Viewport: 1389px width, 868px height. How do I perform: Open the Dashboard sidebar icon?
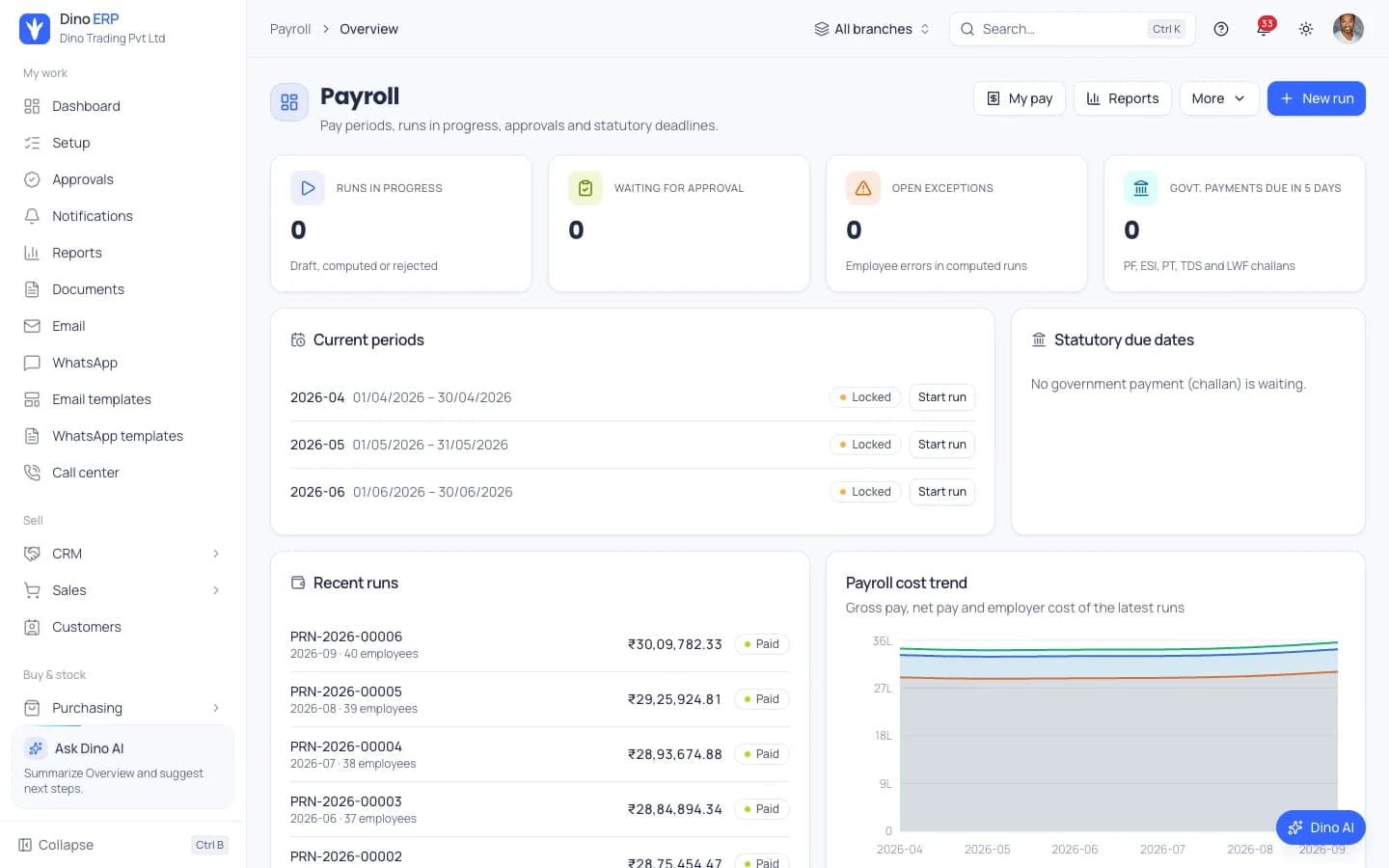[32, 106]
